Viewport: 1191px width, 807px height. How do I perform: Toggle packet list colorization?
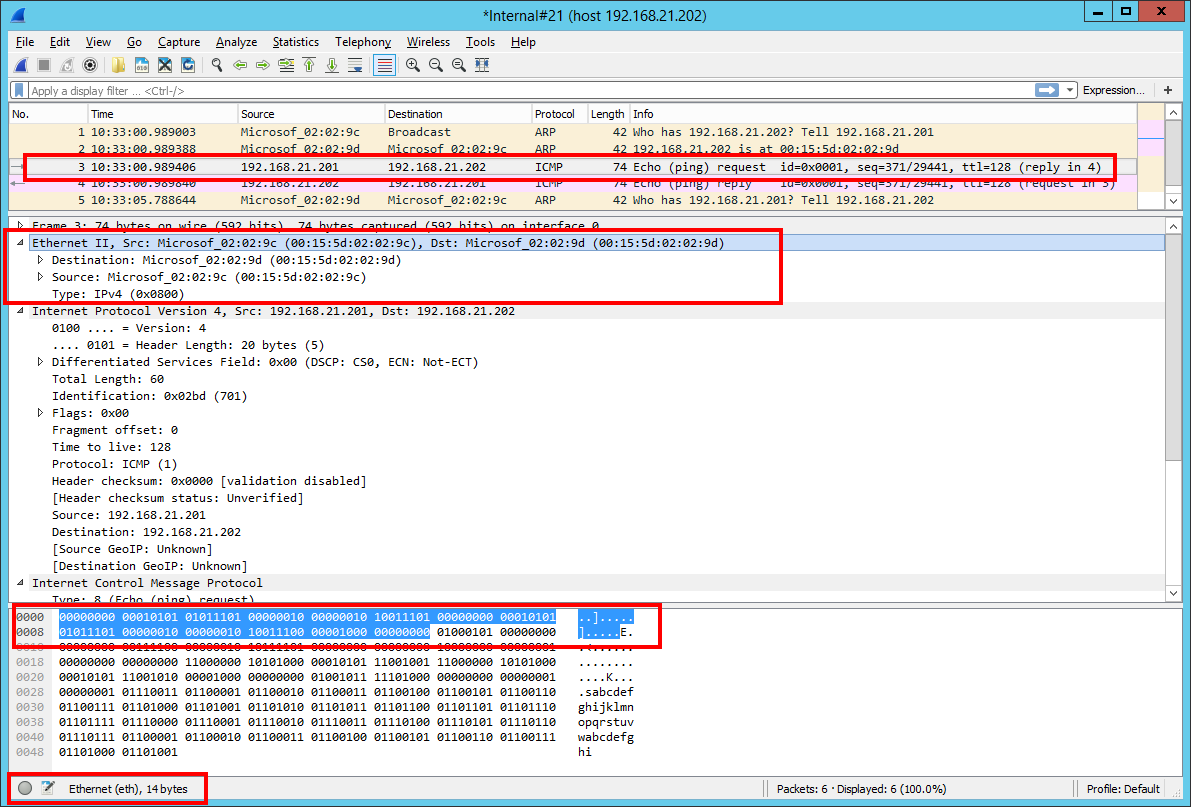(384, 65)
